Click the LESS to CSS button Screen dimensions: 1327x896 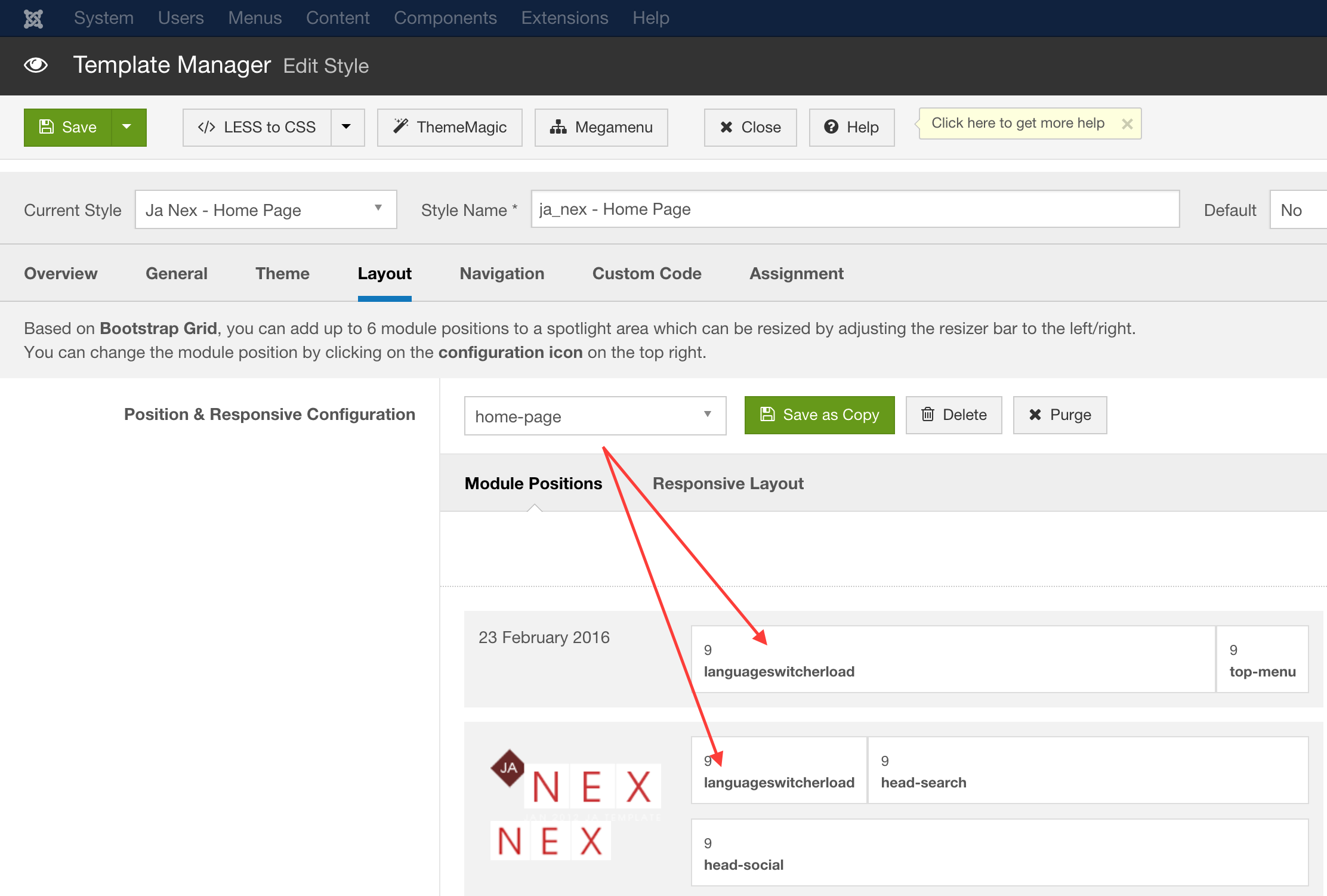tap(257, 127)
